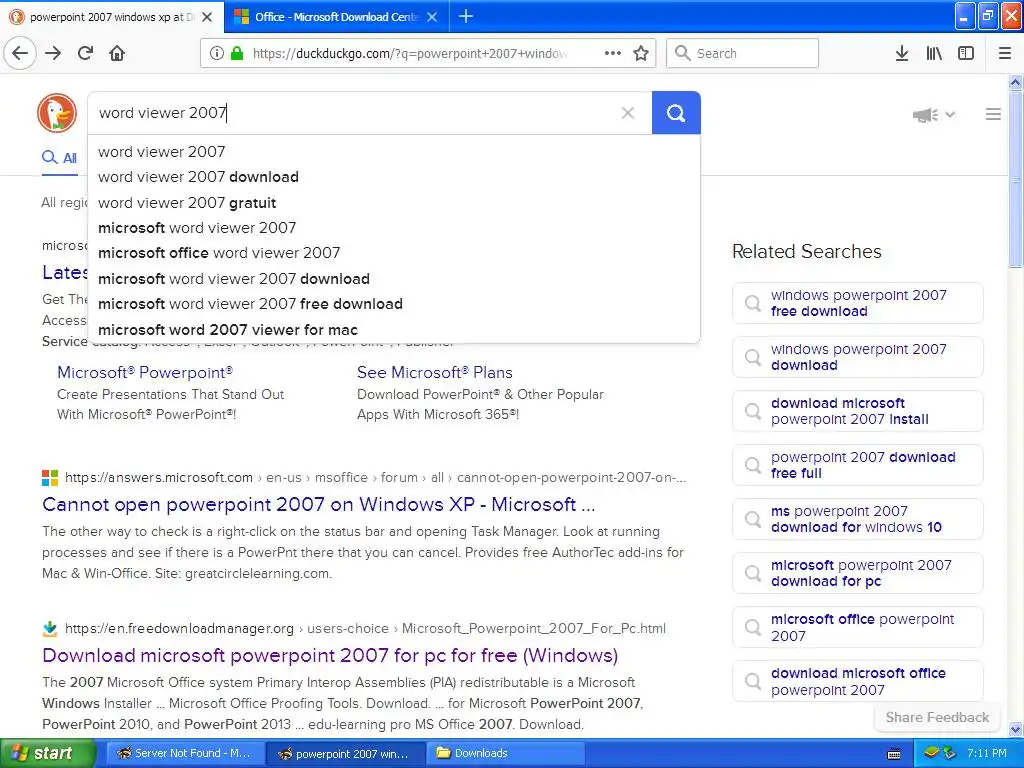The image size is (1024, 768).
Task: Choose suggestion 'word viewer 2007'
Action: [394, 152]
